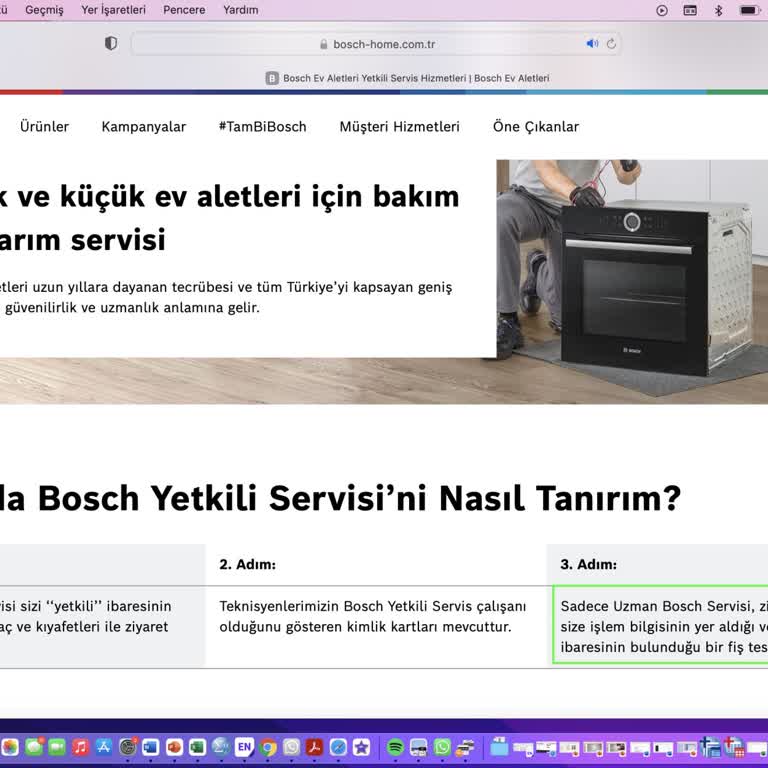Viewport: 768px width, 768px height.
Task: Click text 'güvenilirlik ve uzmanlık anlamına gelir.'
Action: [x=132, y=308]
